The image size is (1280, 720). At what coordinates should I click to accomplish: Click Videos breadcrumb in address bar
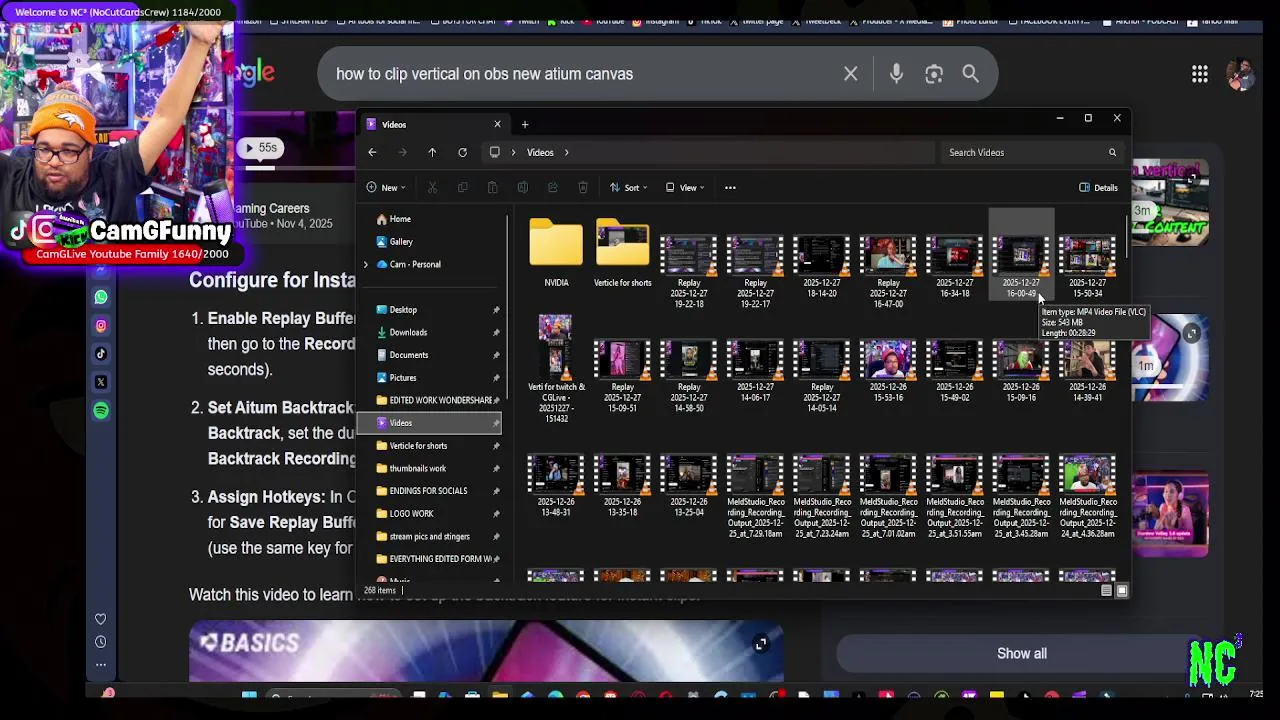pyautogui.click(x=540, y=153)
